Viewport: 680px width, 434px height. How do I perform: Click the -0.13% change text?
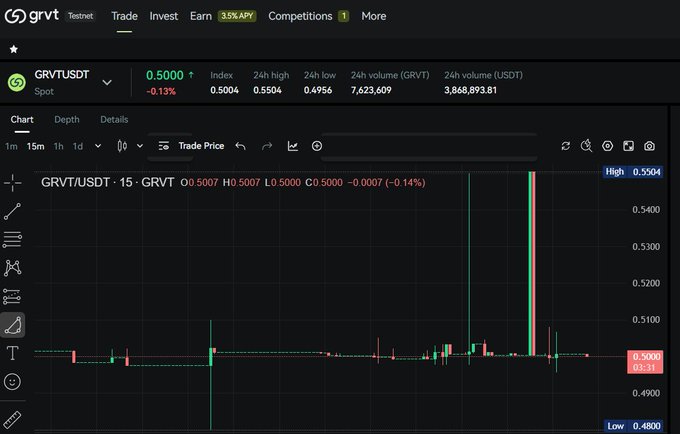pyautogui.click(x=161, y=91)
